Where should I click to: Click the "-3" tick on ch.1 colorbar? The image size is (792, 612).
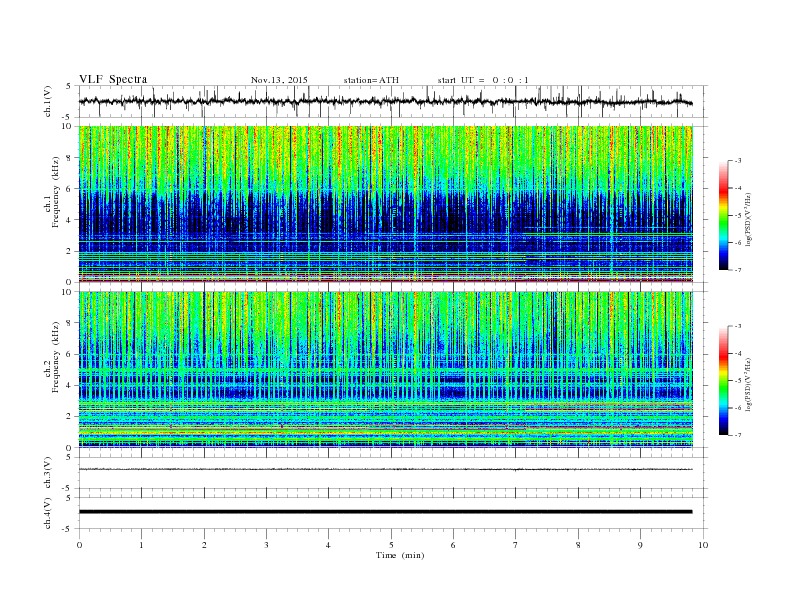(x=738, y=161)
